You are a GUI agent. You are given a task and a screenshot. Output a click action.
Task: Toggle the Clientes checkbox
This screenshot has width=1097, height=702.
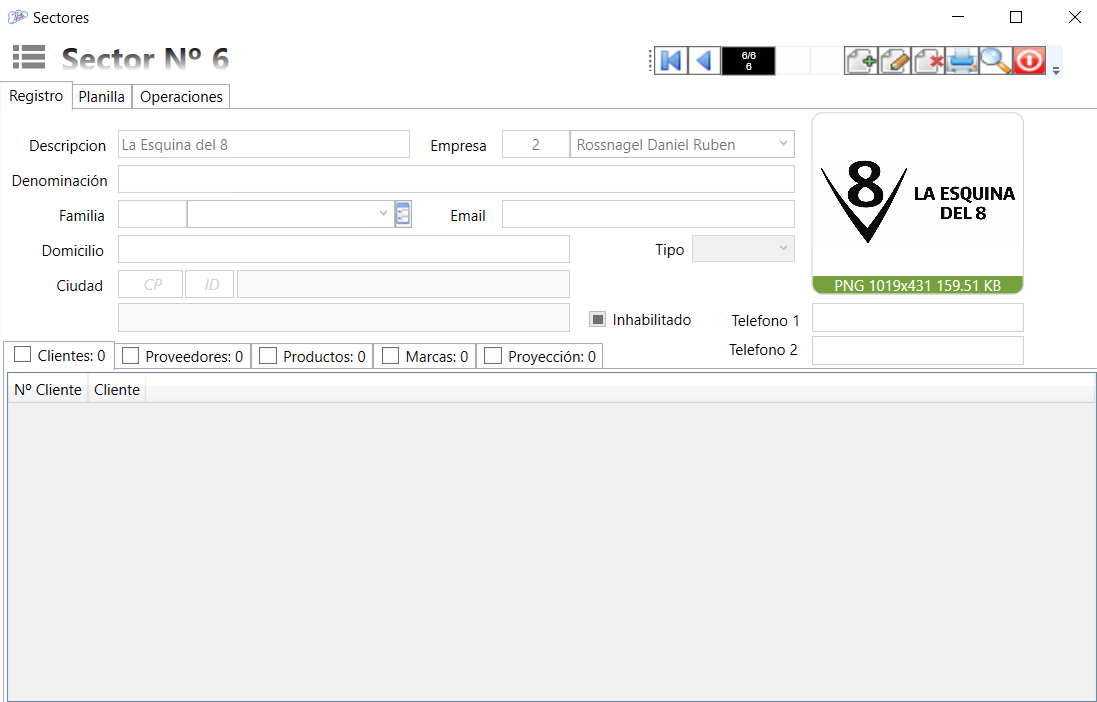click(x=22, y=354)
